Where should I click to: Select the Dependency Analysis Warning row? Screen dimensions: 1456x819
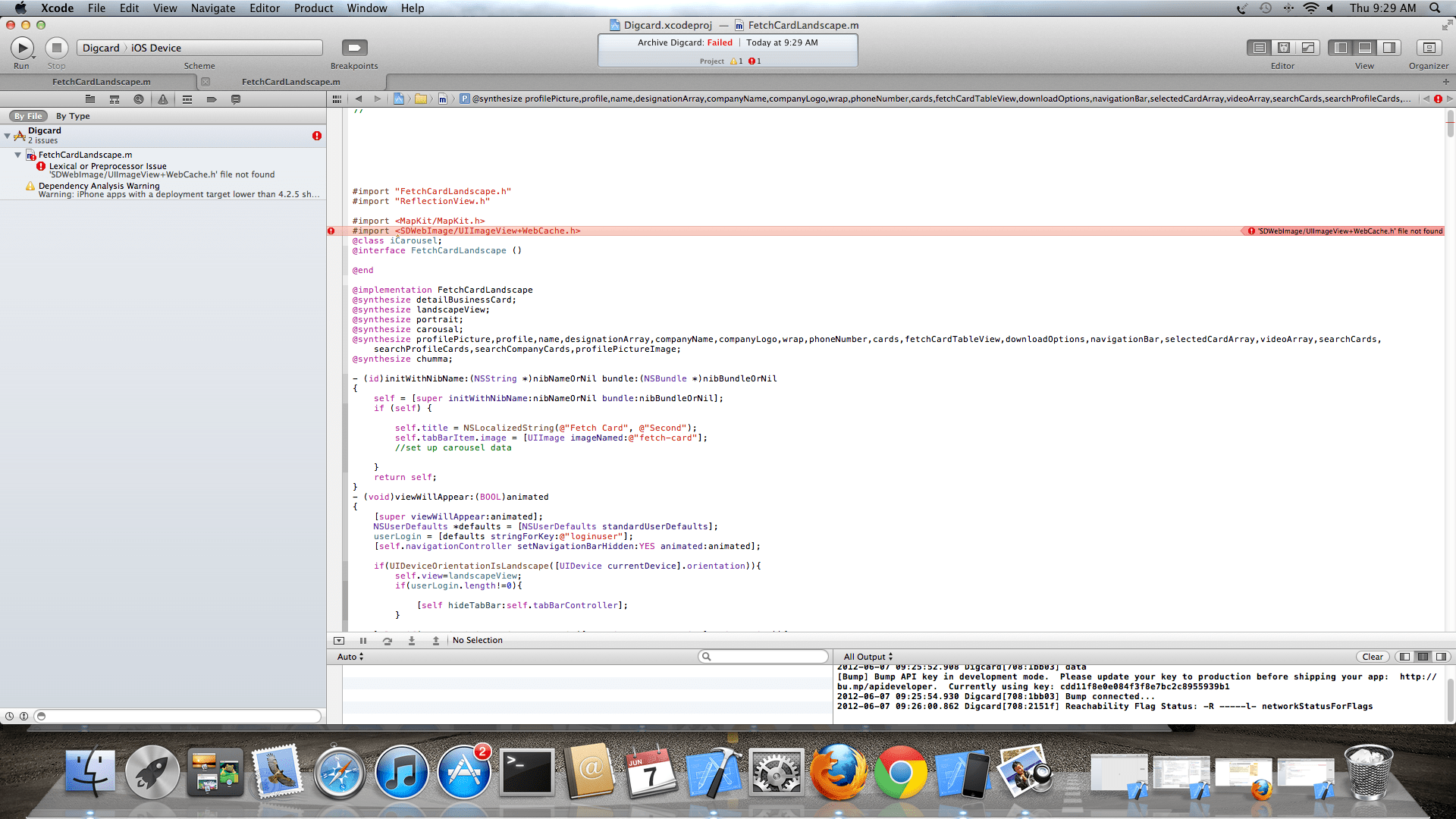tap(163, 190)
